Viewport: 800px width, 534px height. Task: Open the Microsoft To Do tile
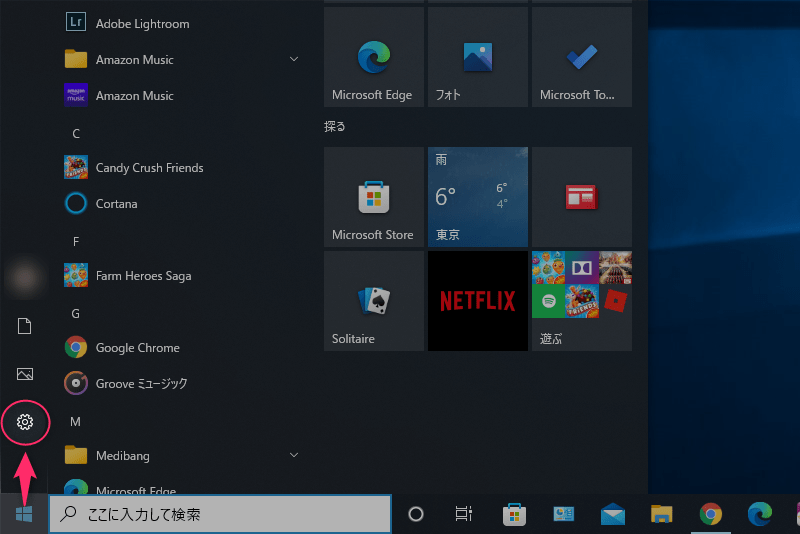(582, 57)
